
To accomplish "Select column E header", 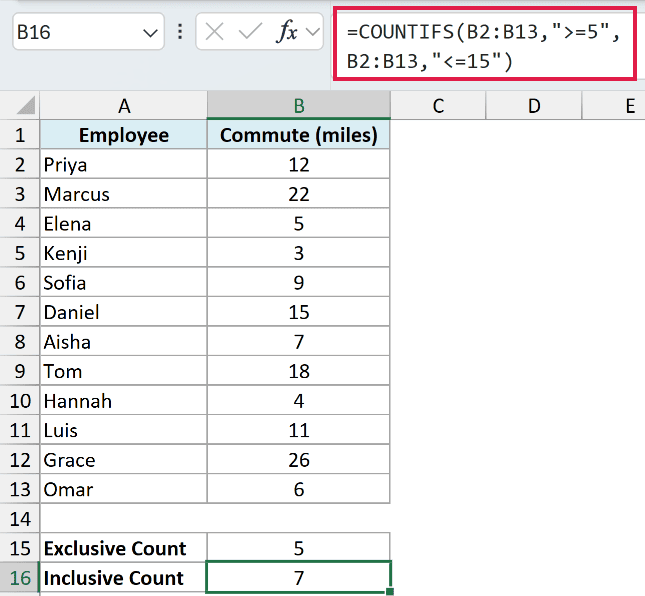I will 614,106.
